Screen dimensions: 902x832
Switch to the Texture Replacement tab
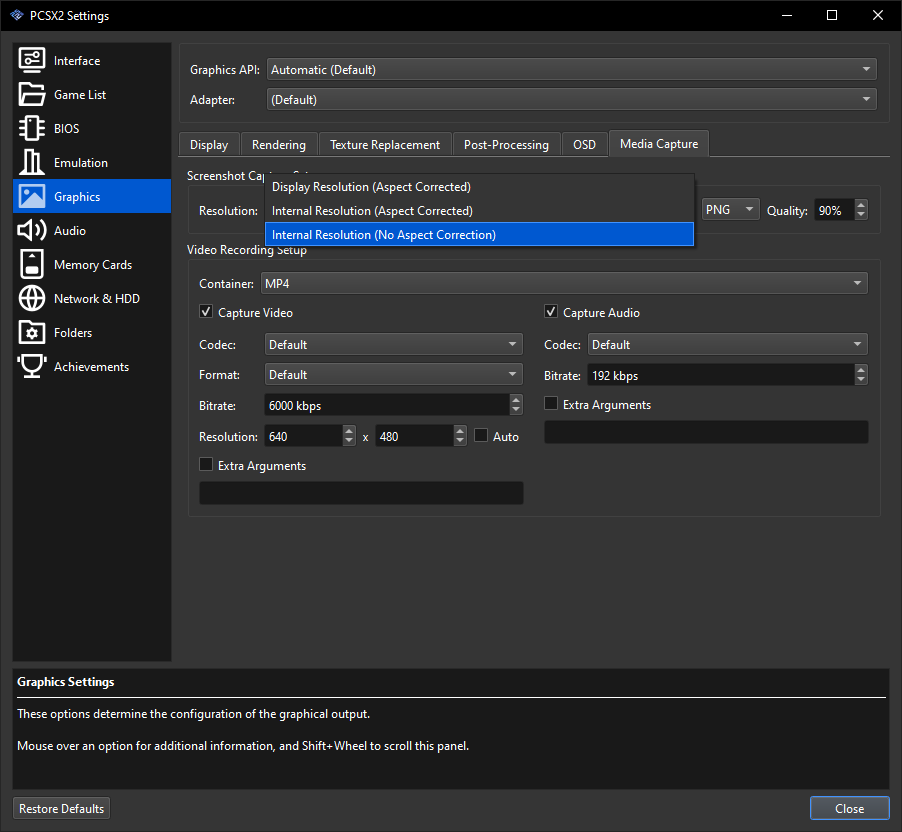tap(385, 144)
